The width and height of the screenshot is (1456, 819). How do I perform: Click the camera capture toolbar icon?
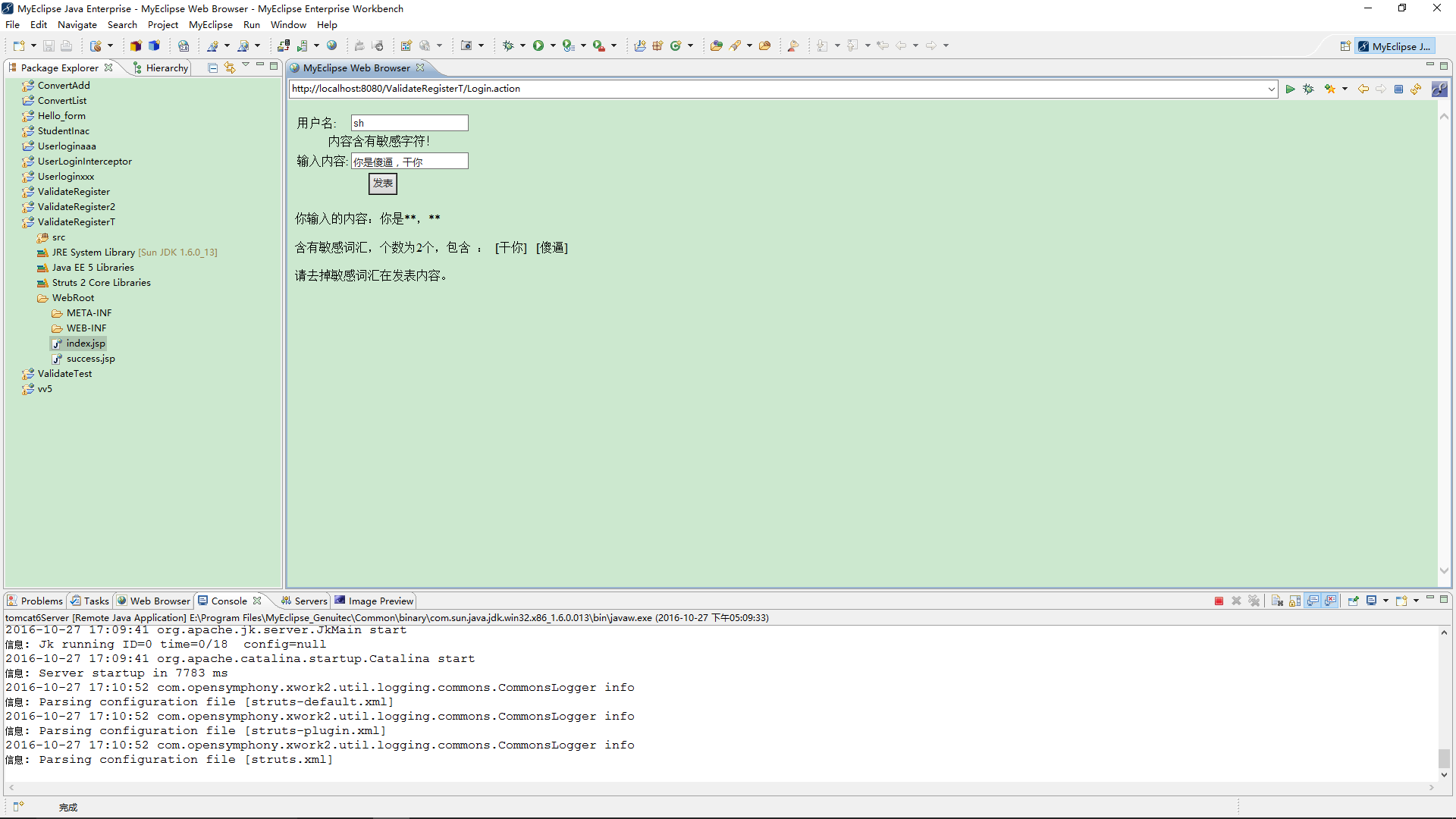[466, 46]
